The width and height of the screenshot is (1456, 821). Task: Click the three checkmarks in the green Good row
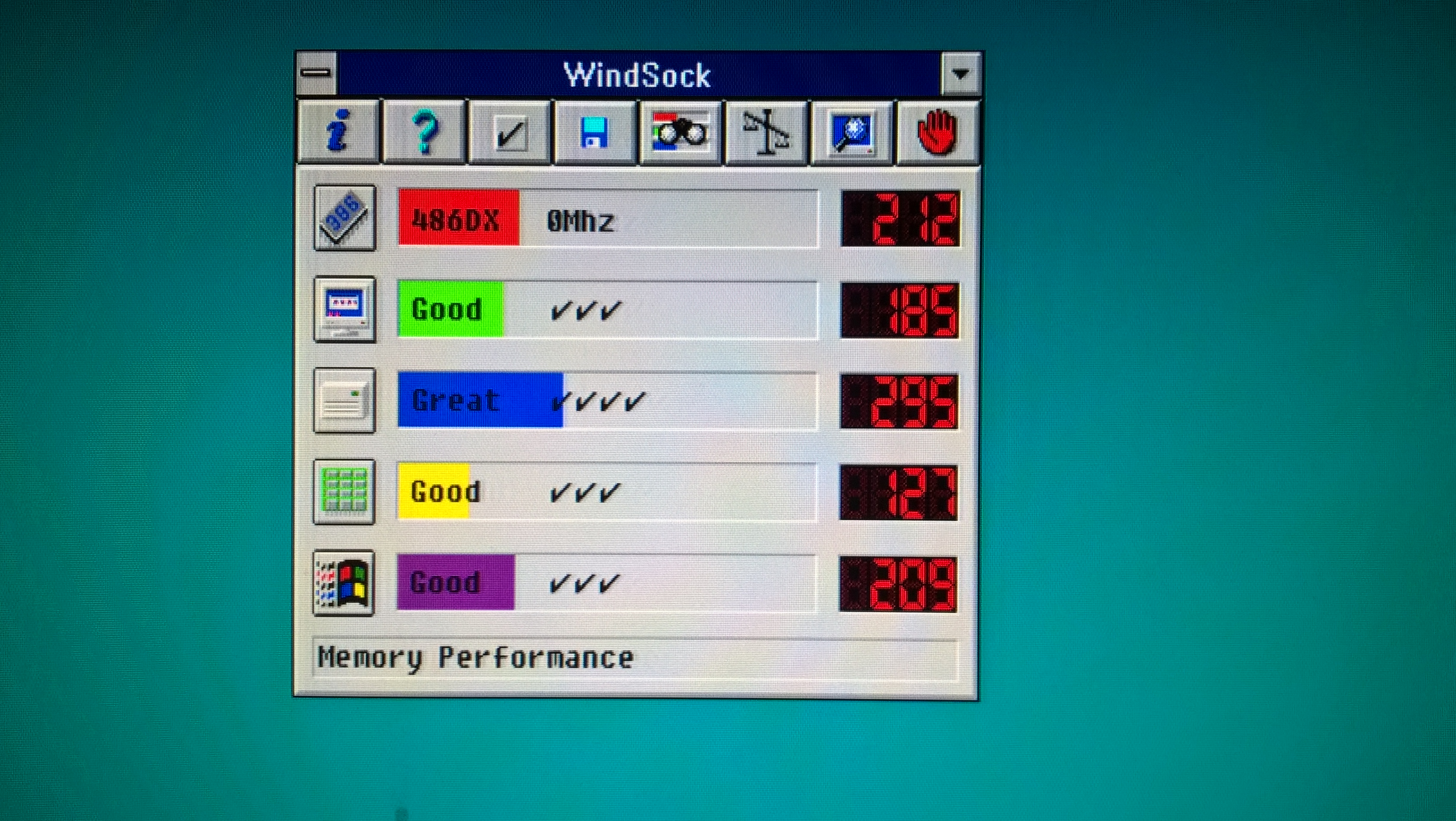tap(586, 310)
